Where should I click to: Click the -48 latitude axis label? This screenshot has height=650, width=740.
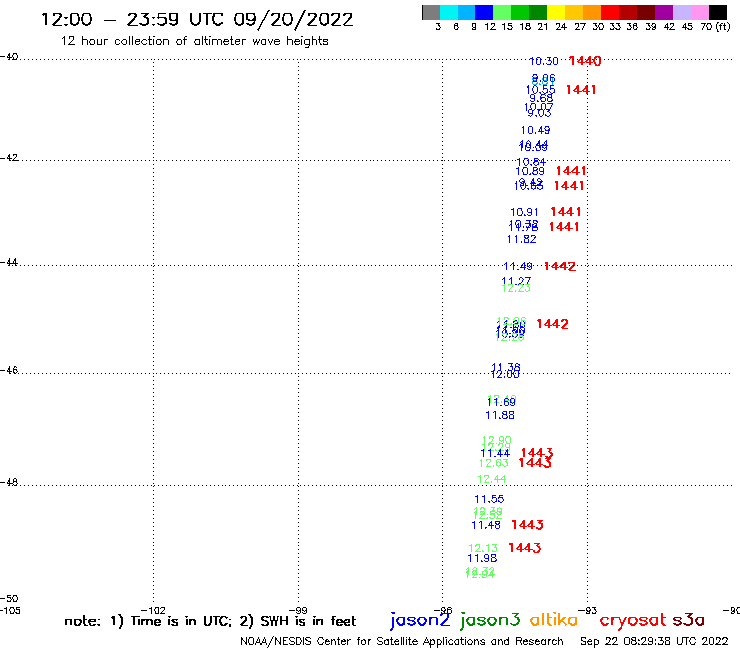pos(9,482)
